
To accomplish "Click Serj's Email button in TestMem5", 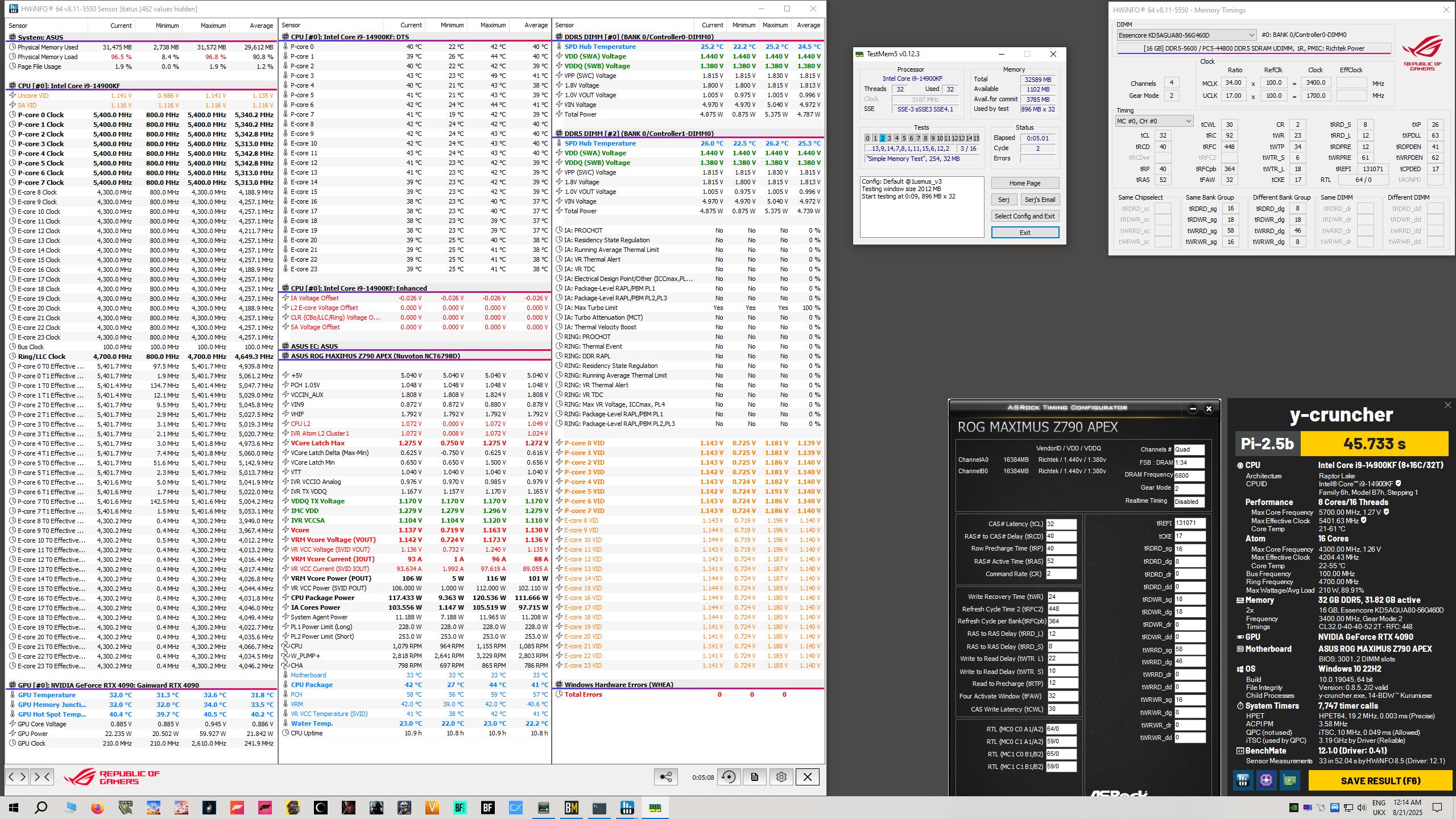I will [x=1040, y=200].
